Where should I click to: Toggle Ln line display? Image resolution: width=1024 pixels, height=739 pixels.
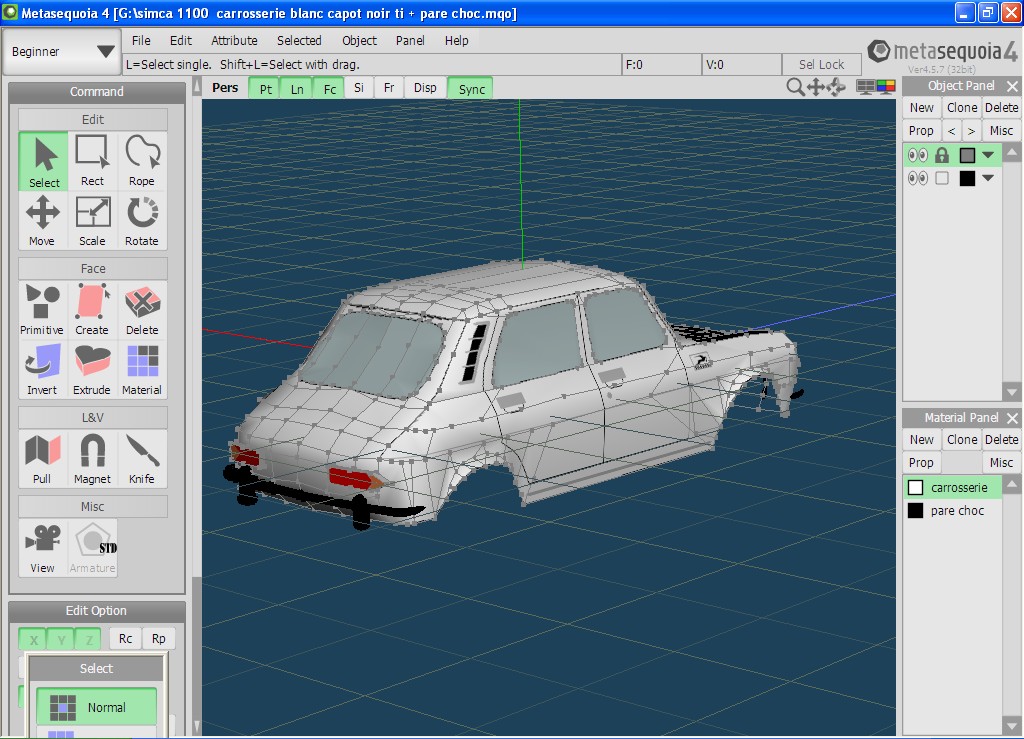tap(297, 89)
